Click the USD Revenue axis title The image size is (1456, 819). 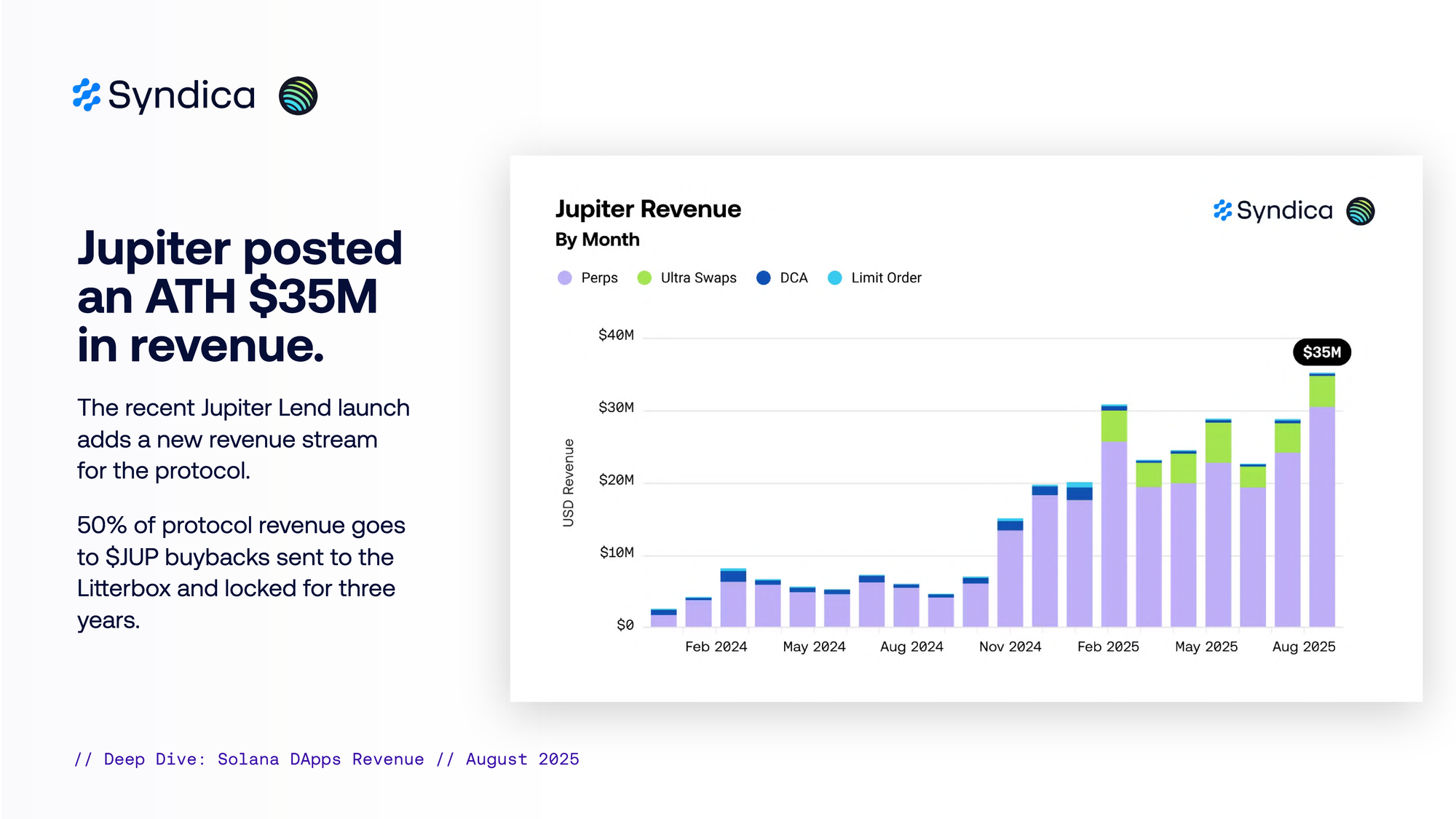(x=569, y=483)
